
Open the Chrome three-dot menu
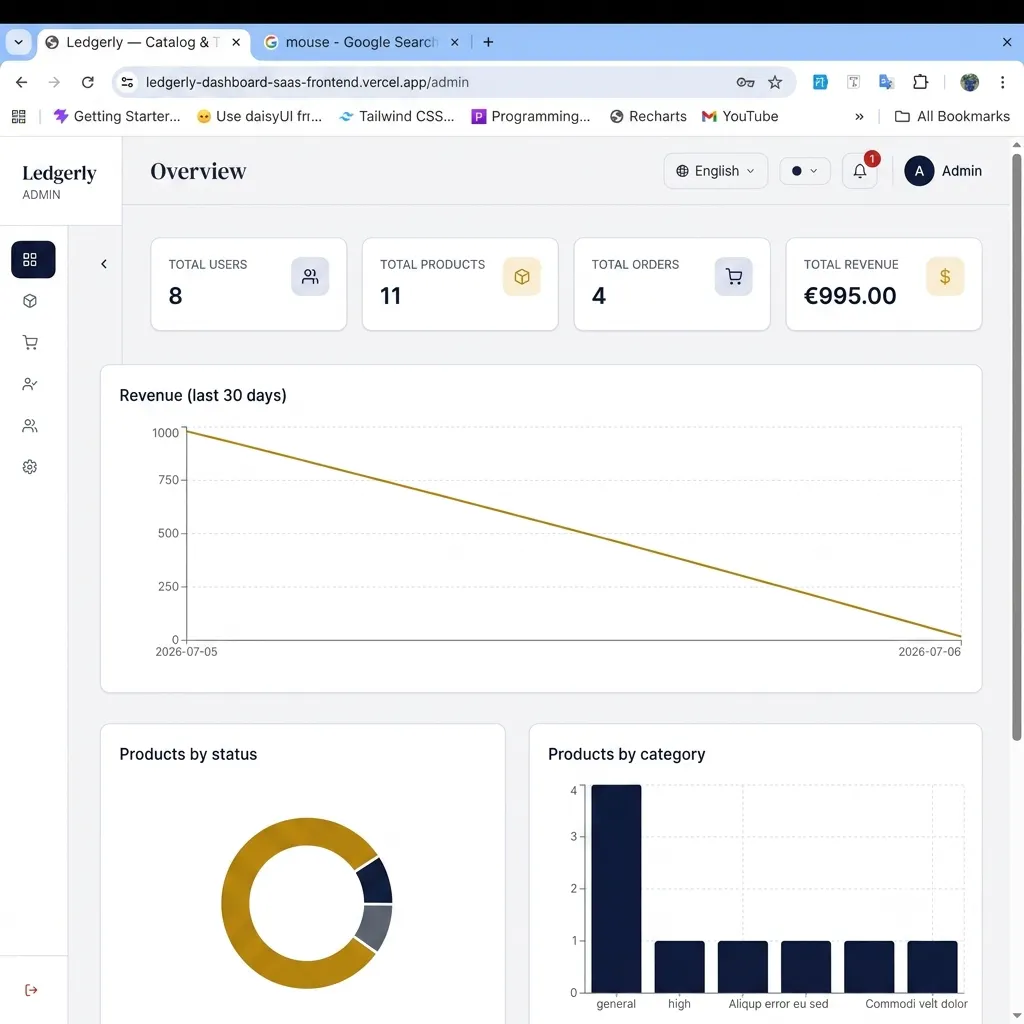[1002, 82]
